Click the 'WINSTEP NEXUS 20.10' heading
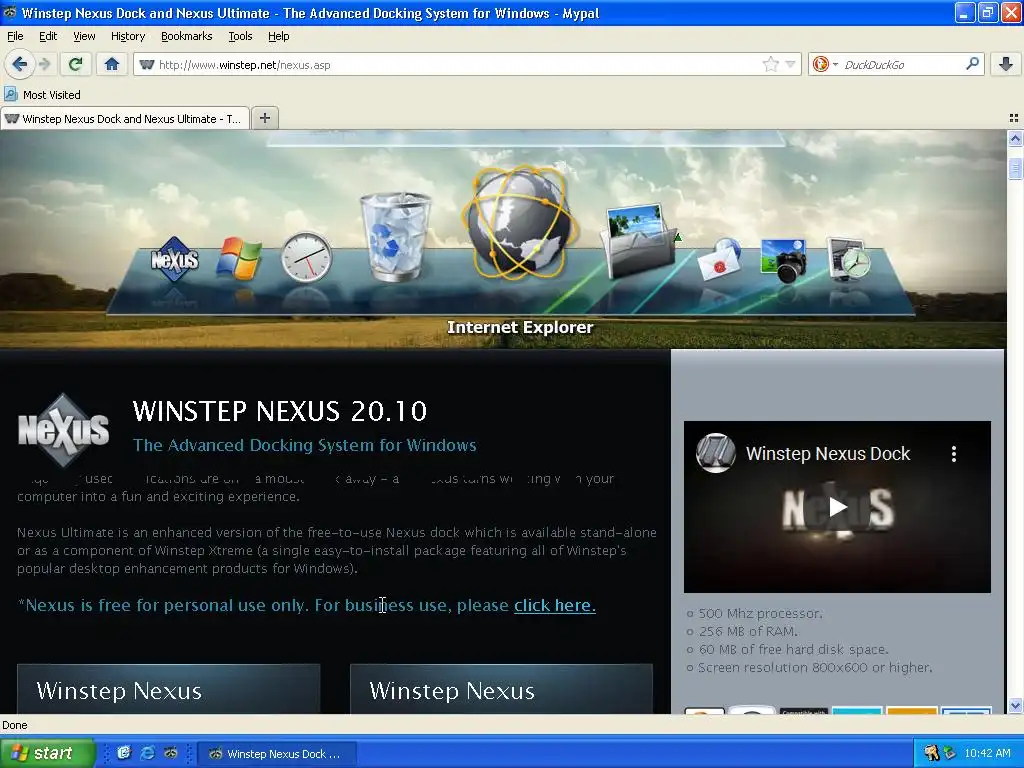Image resolution: width=1024 pixels, height=768 pixels. click(280, 411)
